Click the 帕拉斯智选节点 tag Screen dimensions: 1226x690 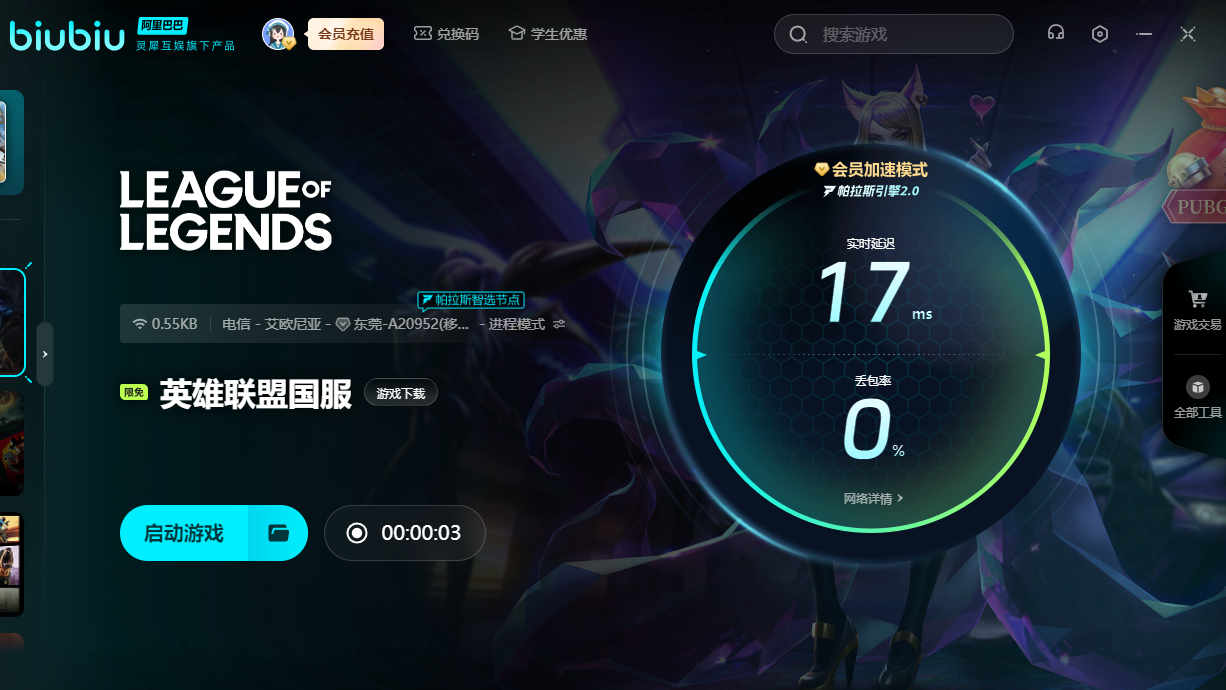click(471, 300)
